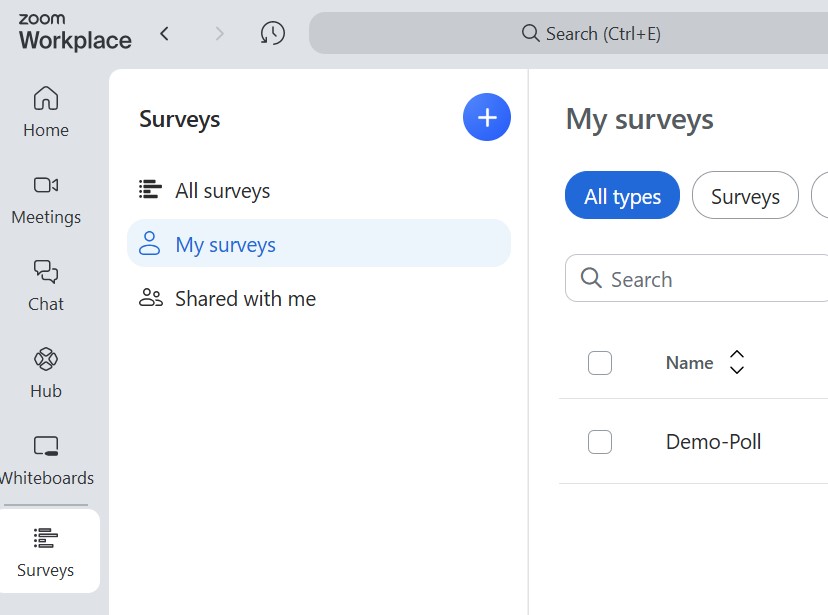828x615 pixels.
Task: Show All surveys list
Action: [x=319, y=190]
